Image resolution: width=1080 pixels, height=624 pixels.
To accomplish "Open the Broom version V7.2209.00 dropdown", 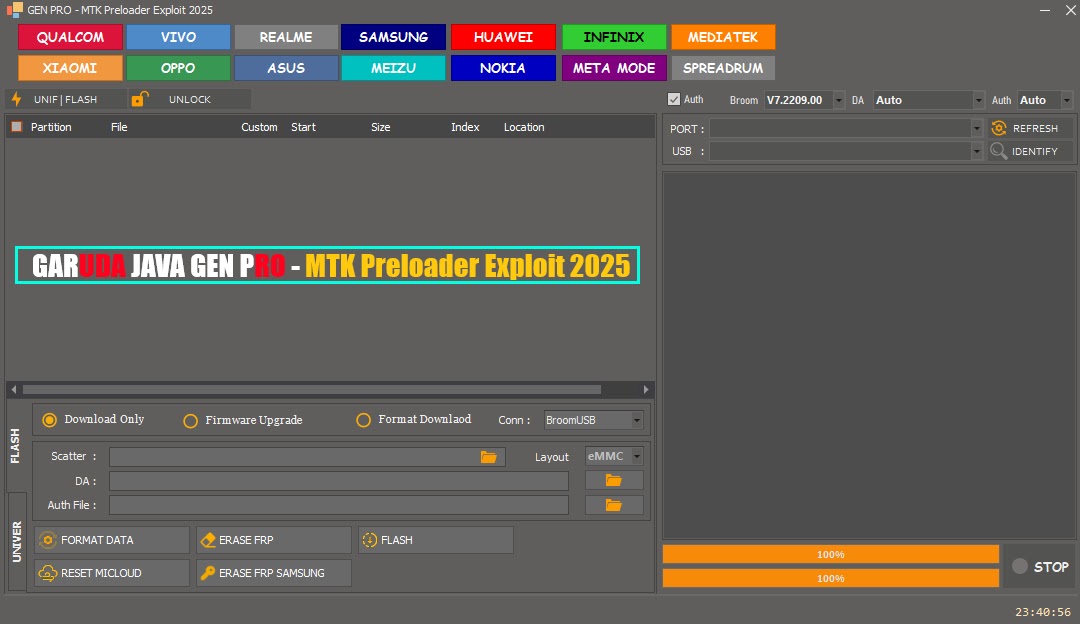I will point(838,100).
